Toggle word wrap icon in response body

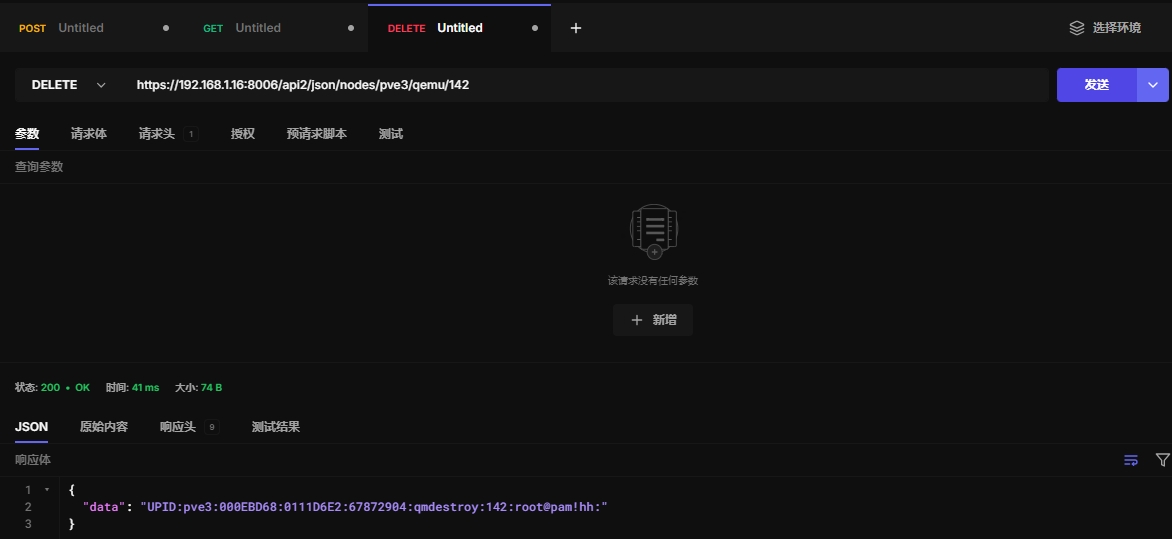click(x=1131, y=460)
